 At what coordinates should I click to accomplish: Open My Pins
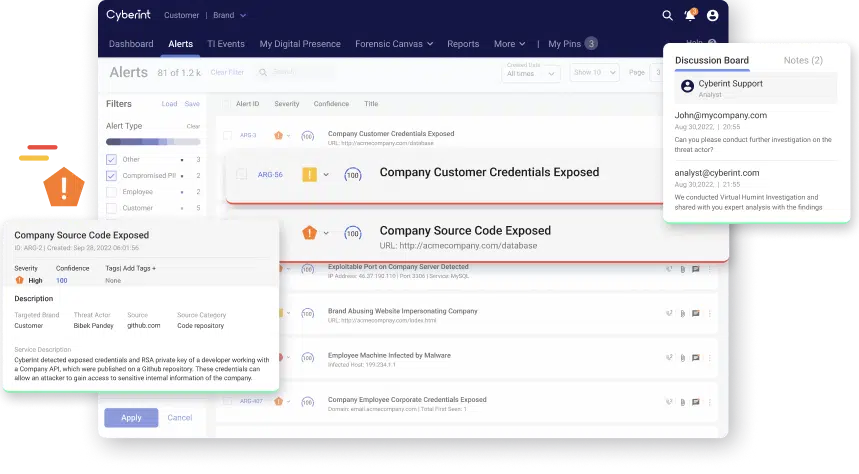tap(572, 44)
